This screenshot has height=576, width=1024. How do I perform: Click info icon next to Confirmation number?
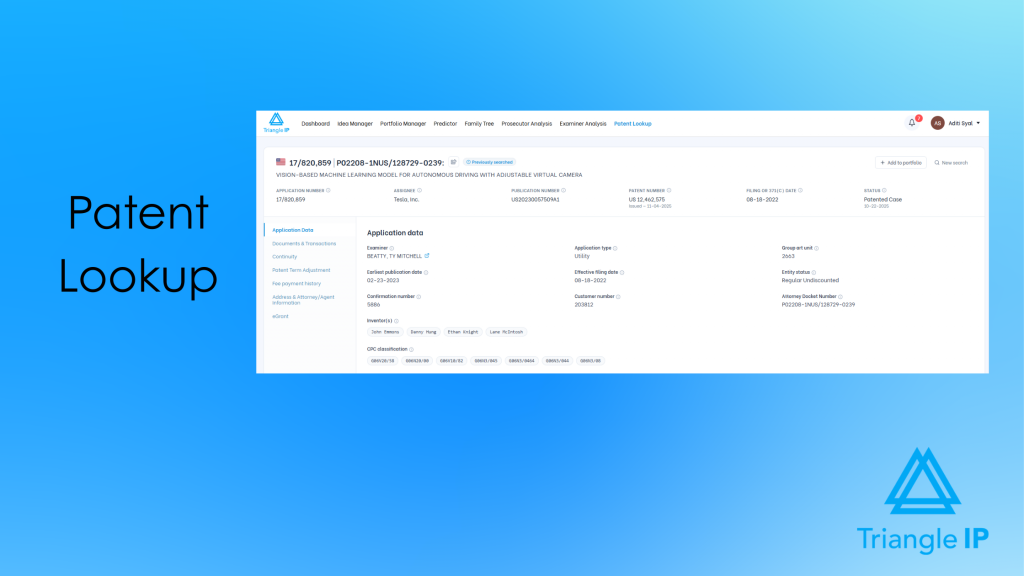(419, 296)
